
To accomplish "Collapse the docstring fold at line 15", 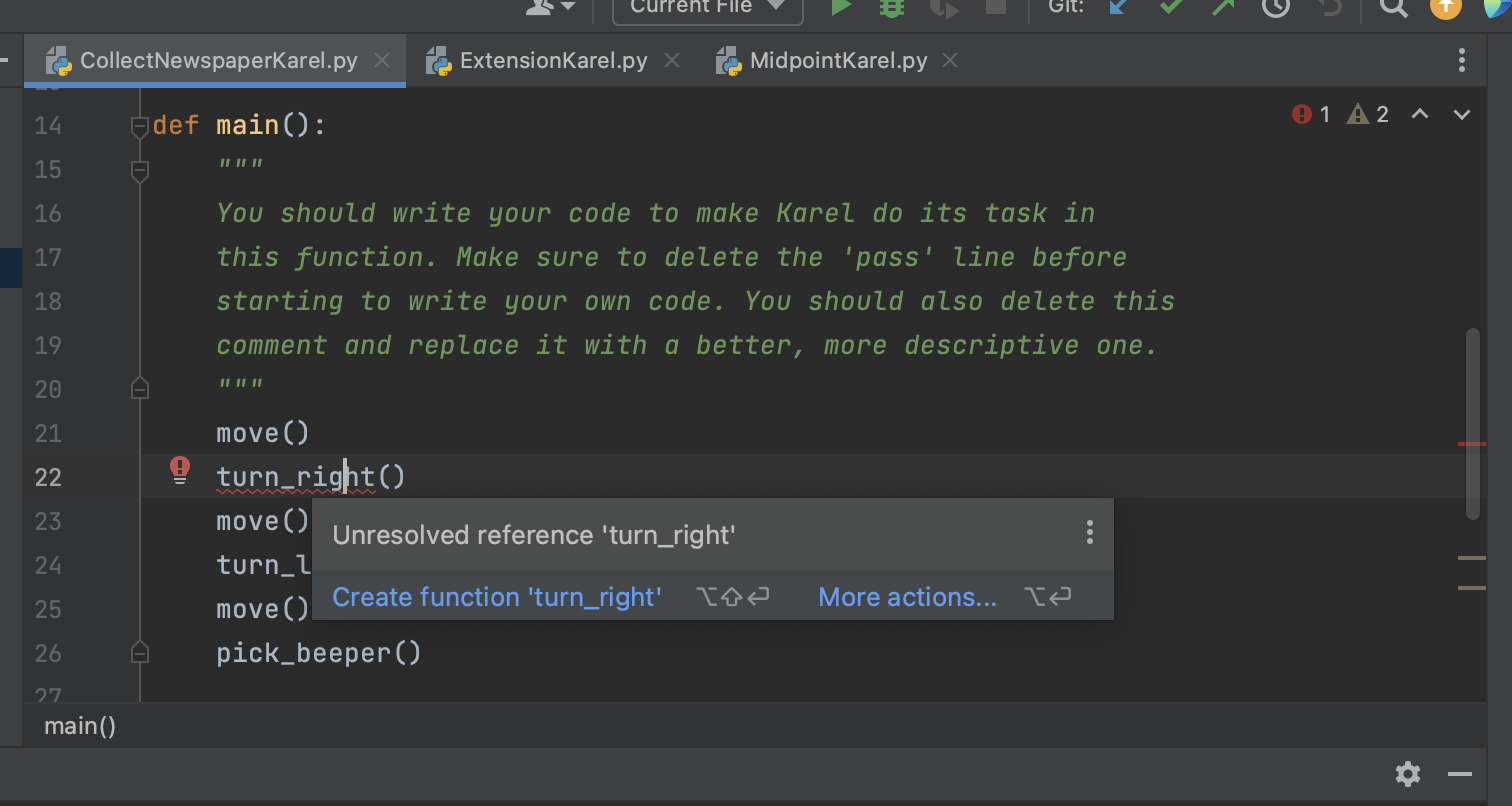I will coord(140,171).
